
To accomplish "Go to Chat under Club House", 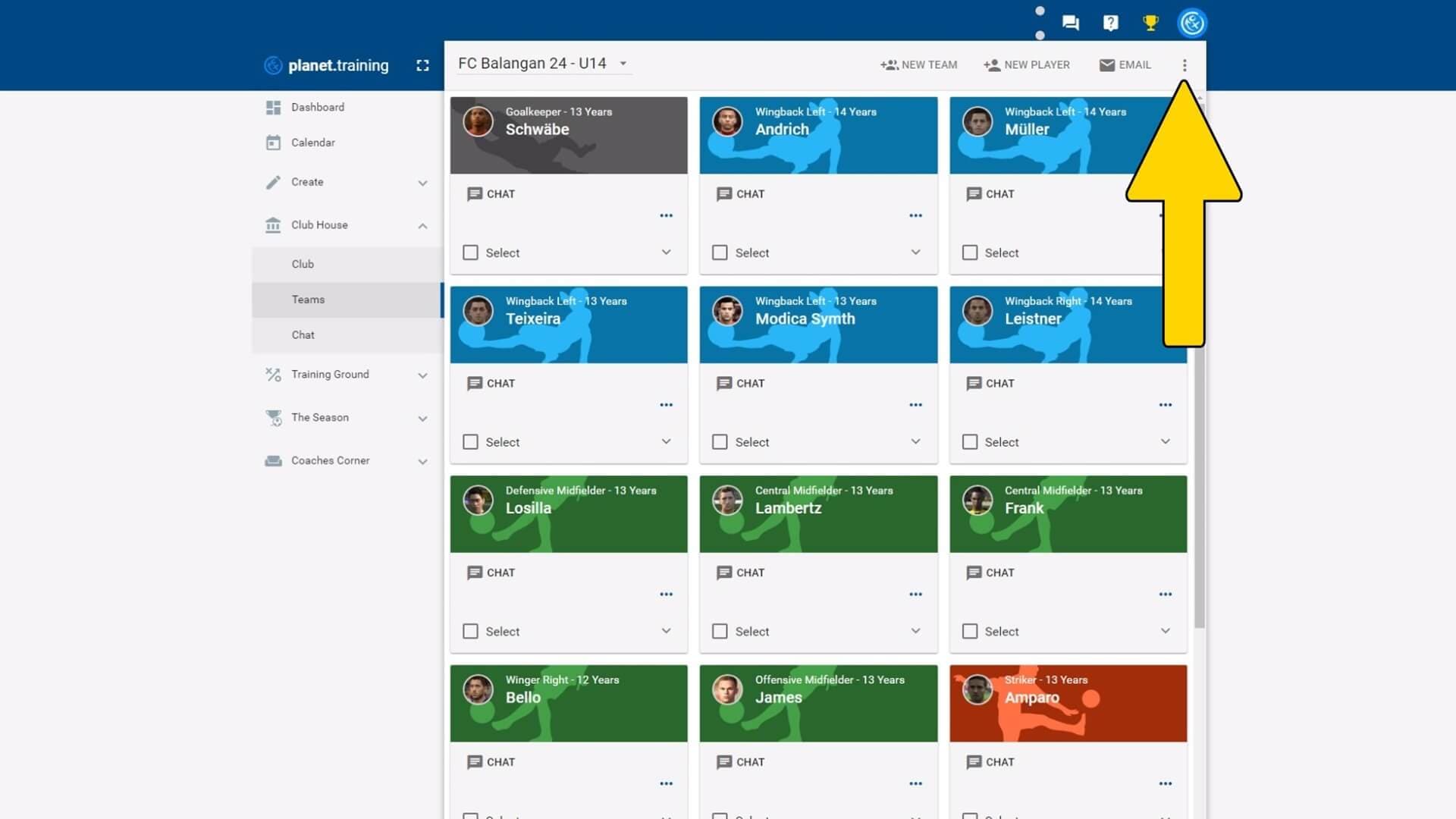I will (303, 334).
